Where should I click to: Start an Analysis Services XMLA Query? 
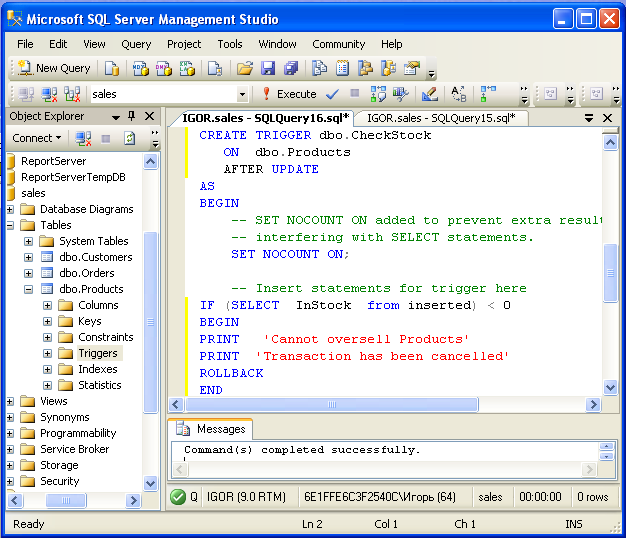pos(187,68)
